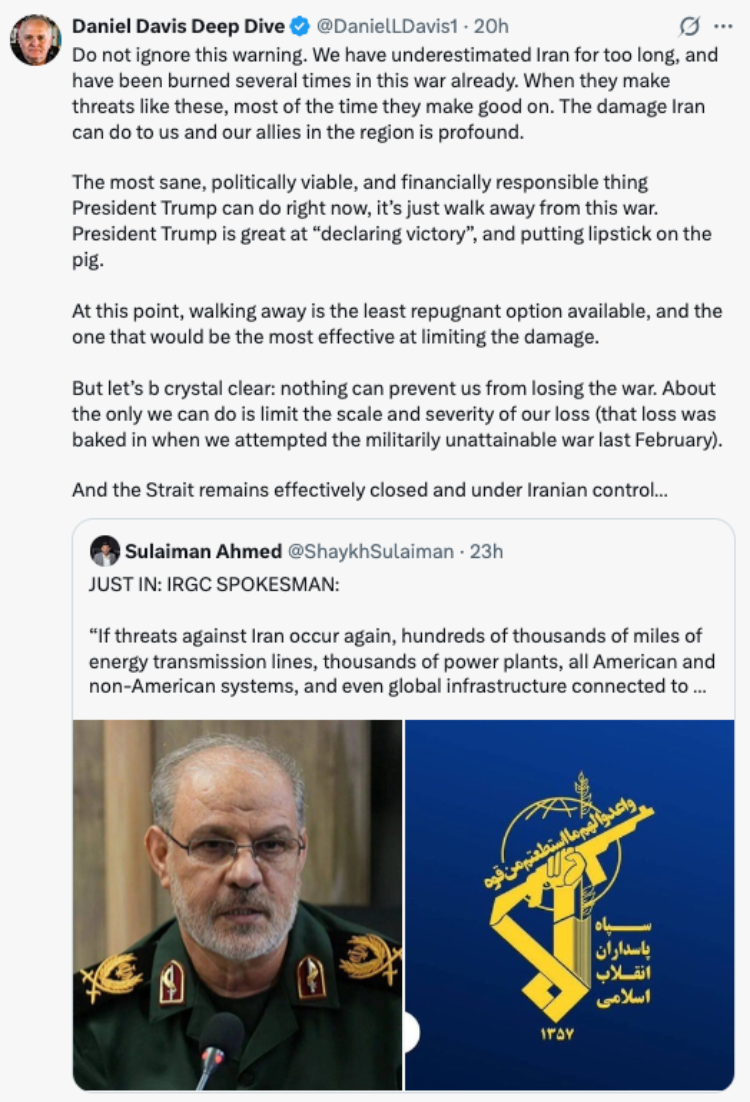The width and height of the screenshot is (750, 1102).
Task: Open the @ShaykhSulaiman handle
Action: pyautogui.click(x=370, y=551)
